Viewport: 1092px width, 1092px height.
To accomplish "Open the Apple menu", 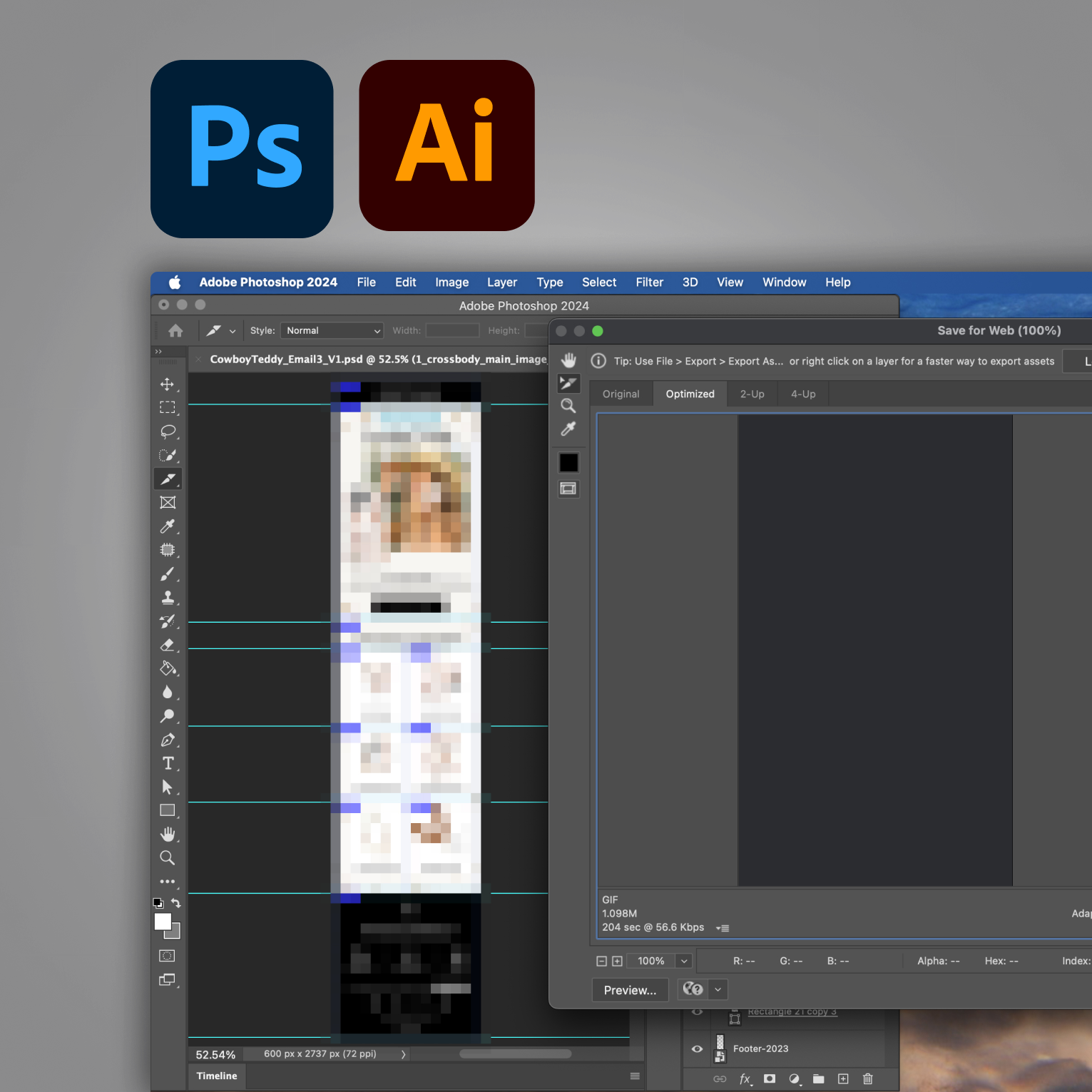I will click(x=174, y=282).
